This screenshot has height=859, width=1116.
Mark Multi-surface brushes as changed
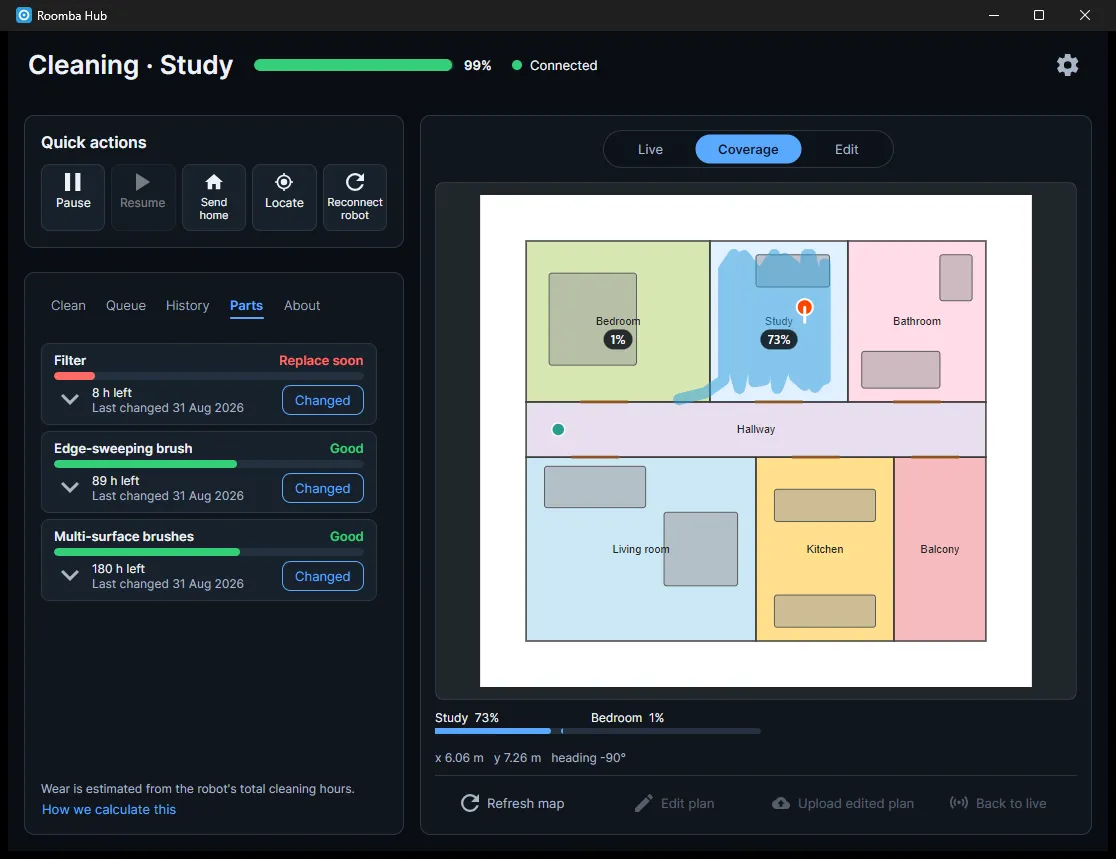click(322, 576)
